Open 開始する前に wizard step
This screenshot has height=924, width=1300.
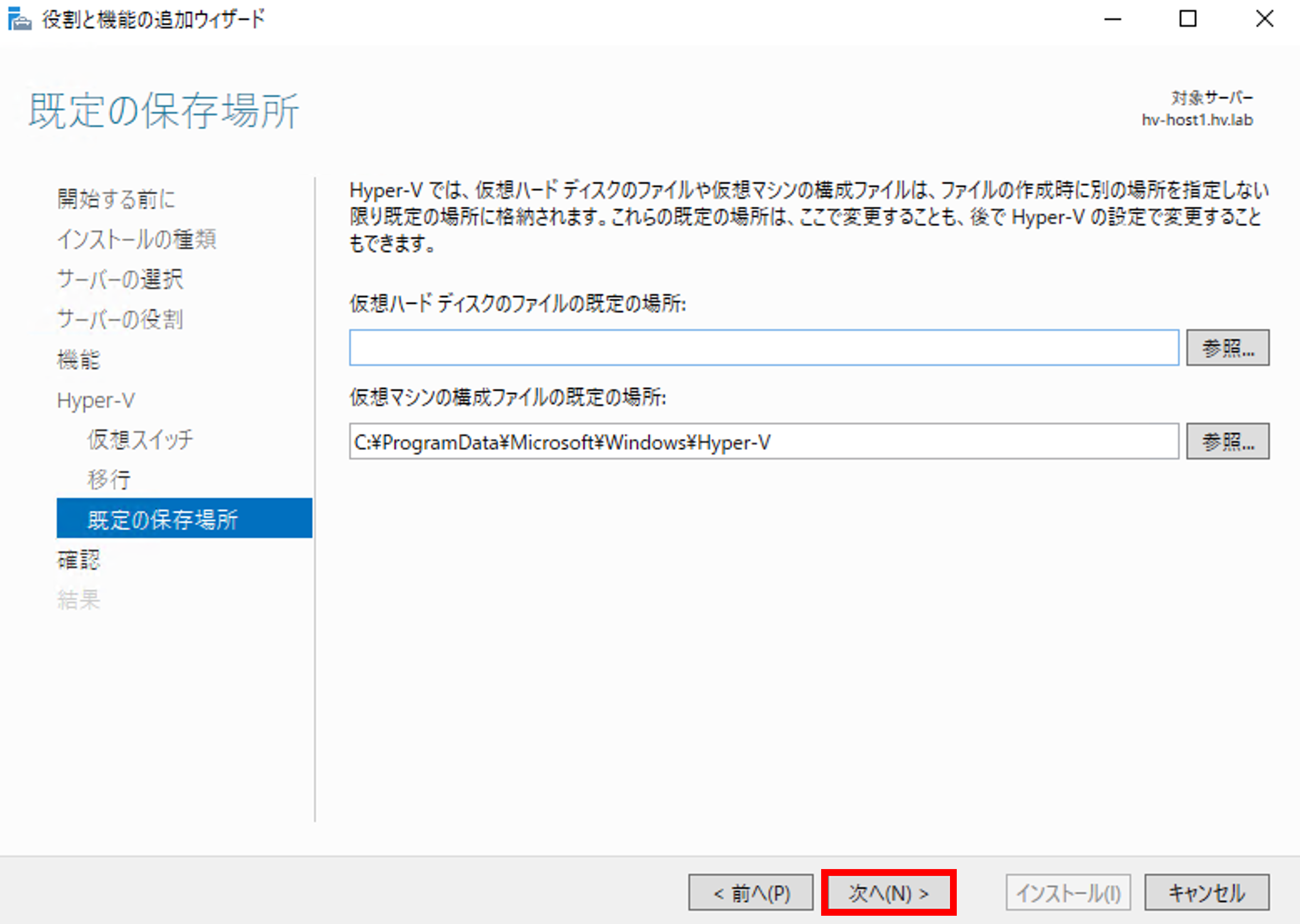(x=116, y=199)
